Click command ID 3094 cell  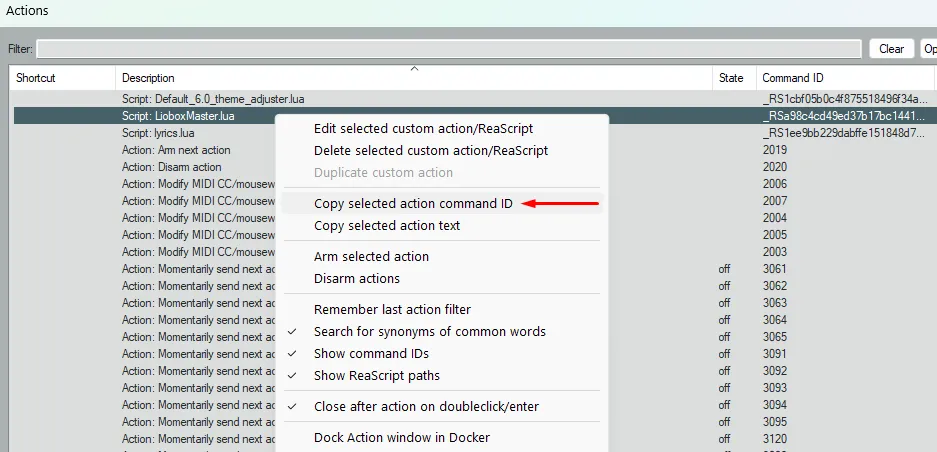pyautogui.click(x=774, y=405)
